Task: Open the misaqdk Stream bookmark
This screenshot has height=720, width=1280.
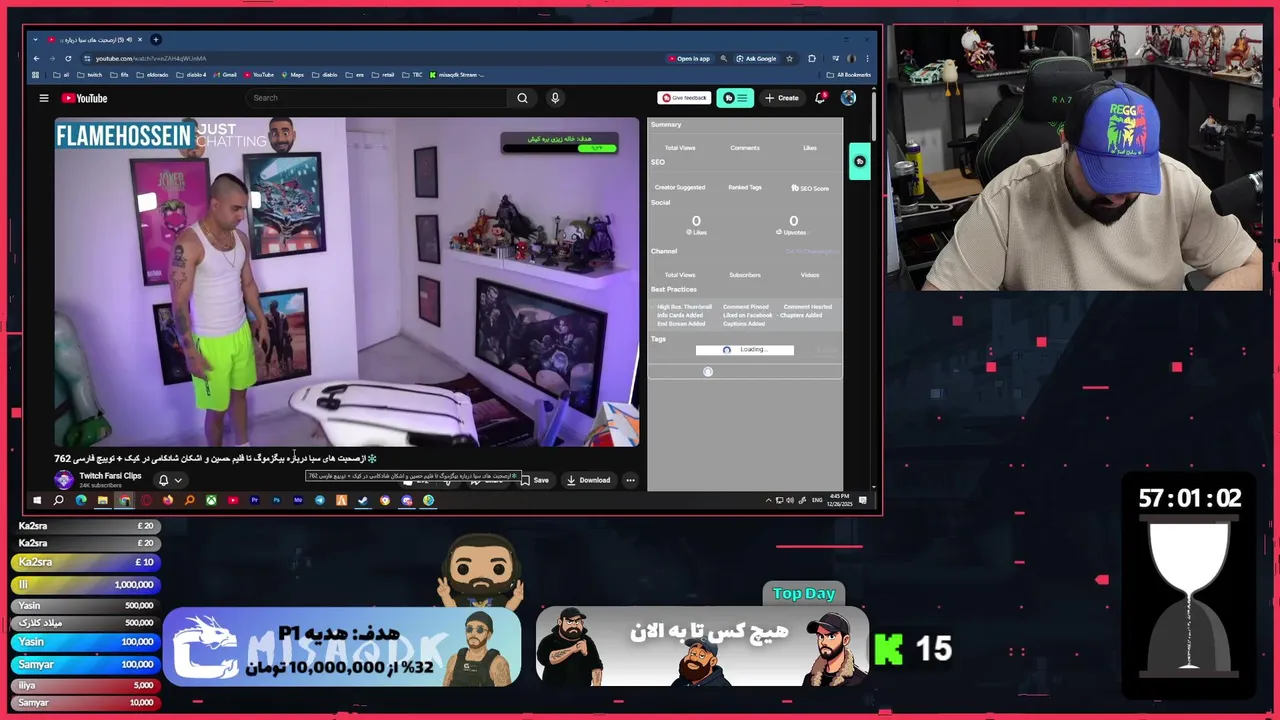Action: point(456,75)
